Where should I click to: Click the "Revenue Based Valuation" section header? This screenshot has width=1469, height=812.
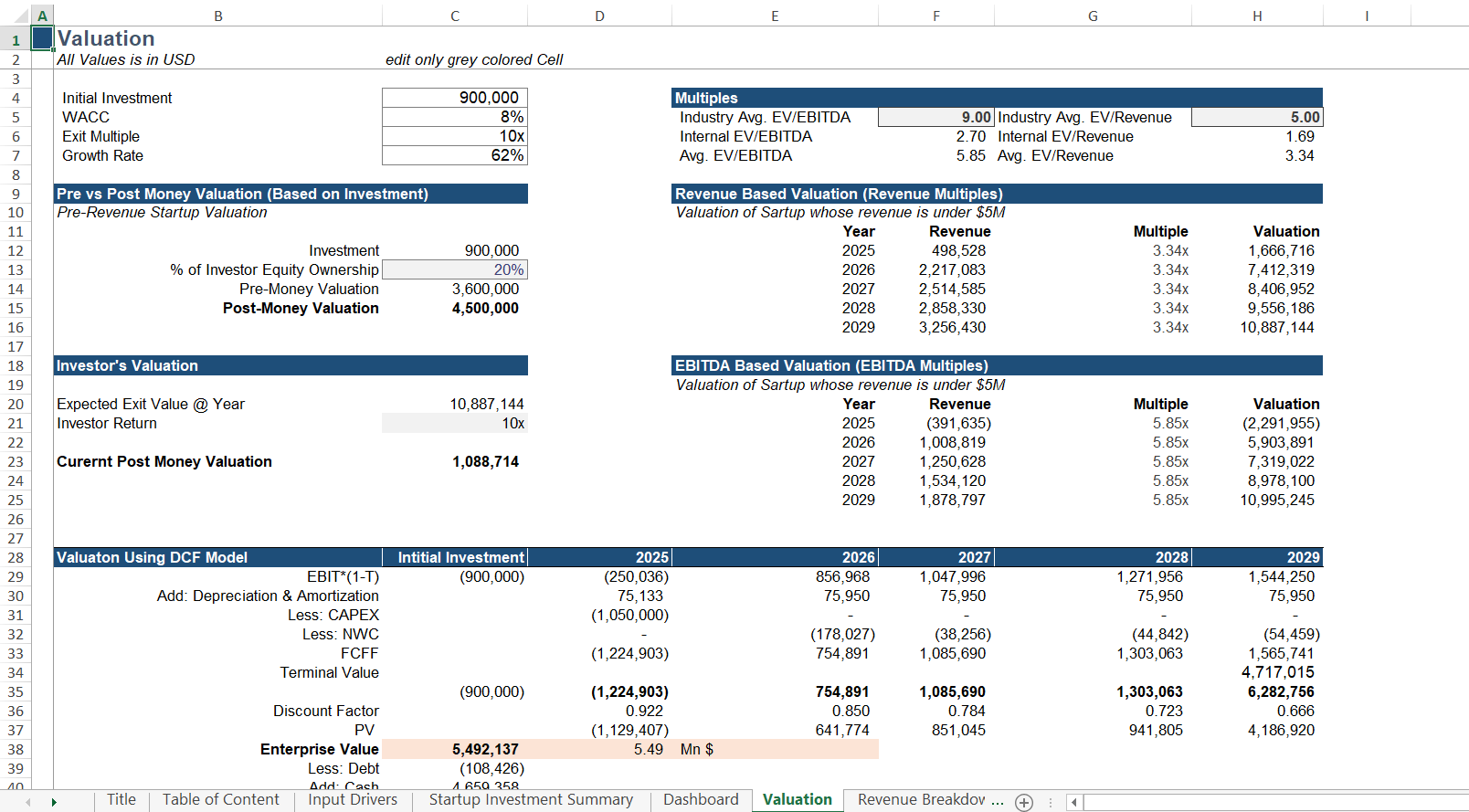[998, 194]
